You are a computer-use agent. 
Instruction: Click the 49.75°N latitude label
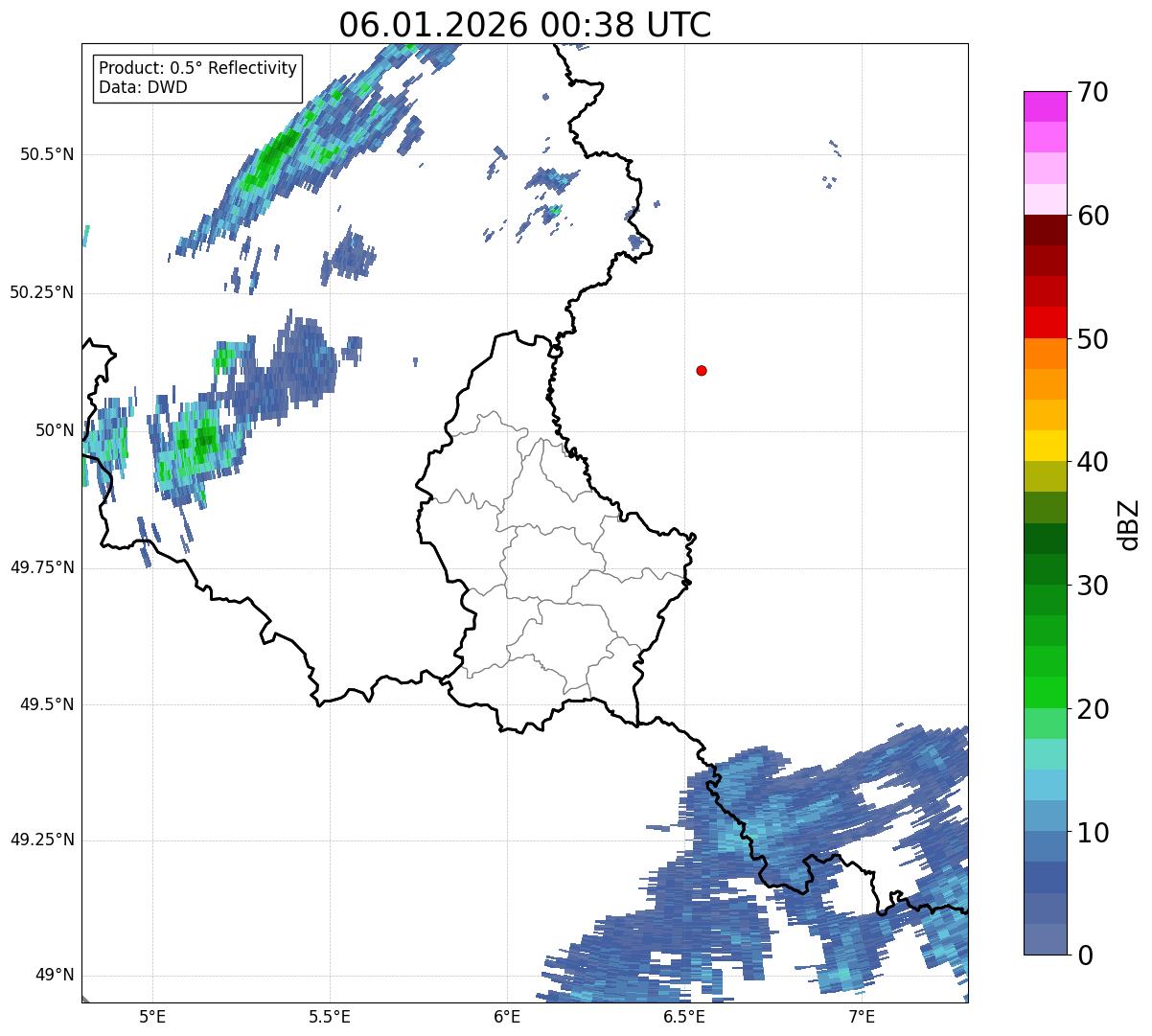click(x=42, y=567)
